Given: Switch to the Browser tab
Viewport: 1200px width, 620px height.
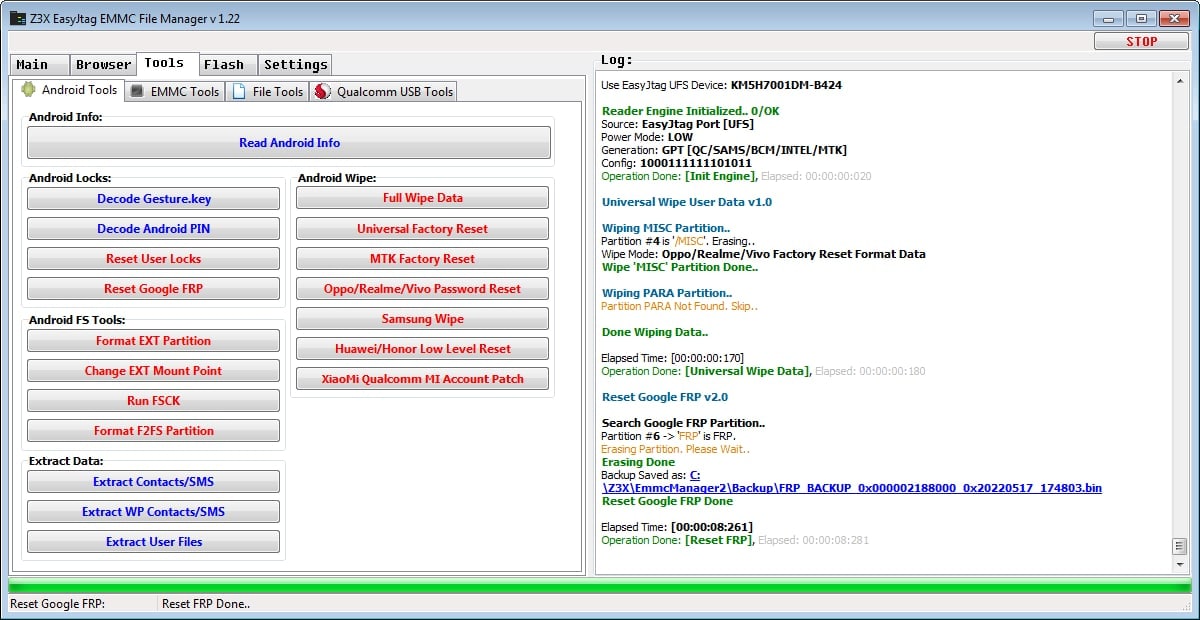Looking at the screenshot, I should click(x=103, y=64).
